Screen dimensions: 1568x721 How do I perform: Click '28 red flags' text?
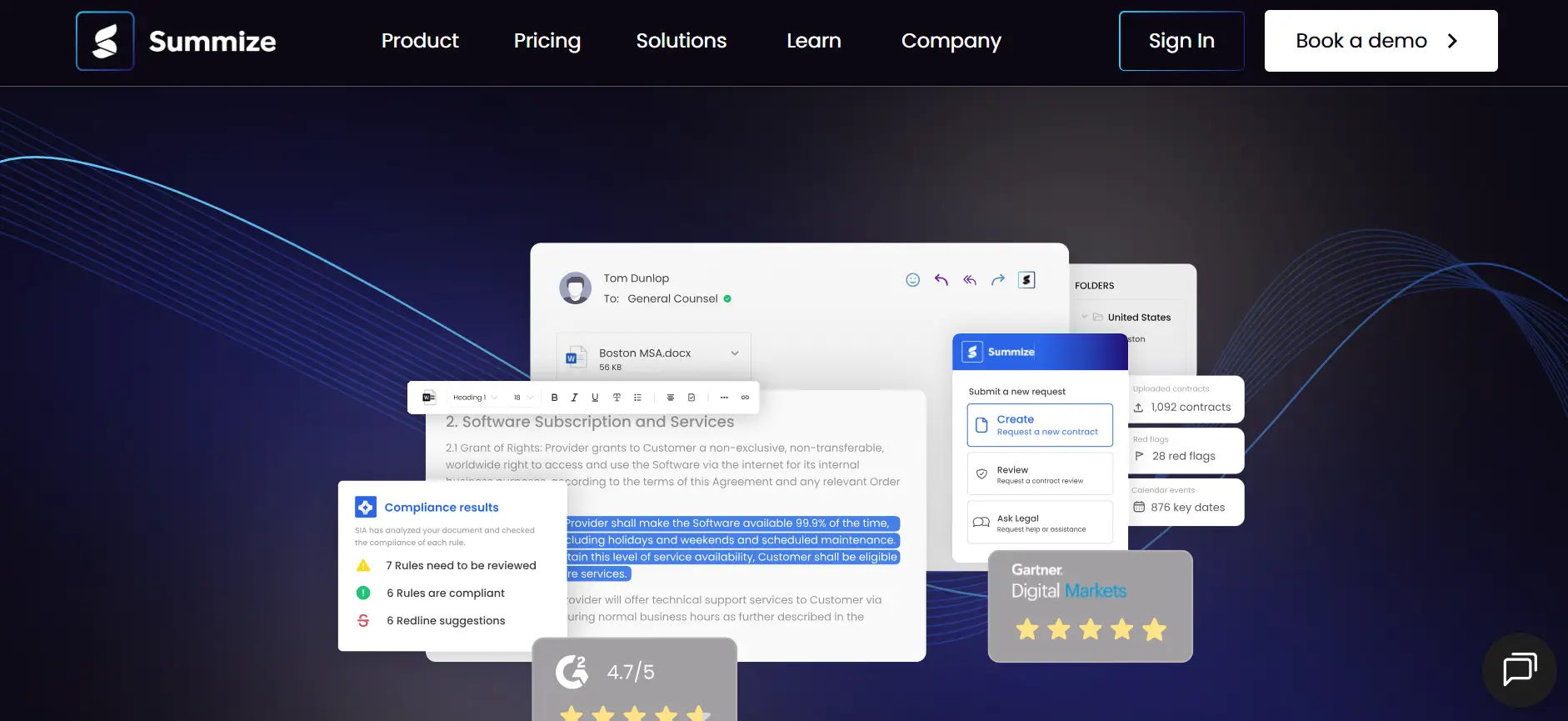point(1184,456)
